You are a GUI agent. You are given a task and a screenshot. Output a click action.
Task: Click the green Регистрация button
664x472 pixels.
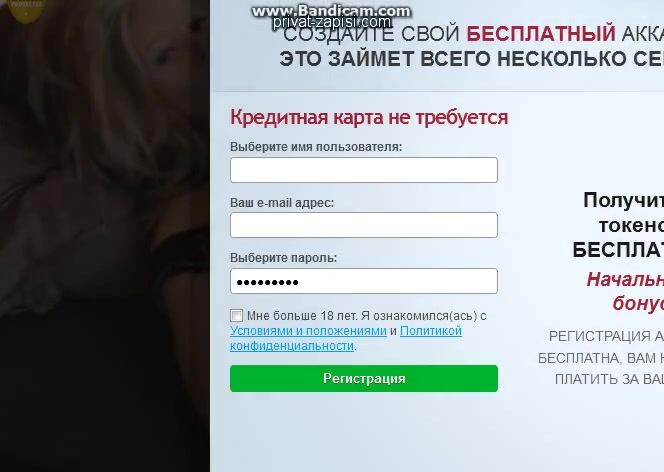pyautogui.click(x=364, y=378)
